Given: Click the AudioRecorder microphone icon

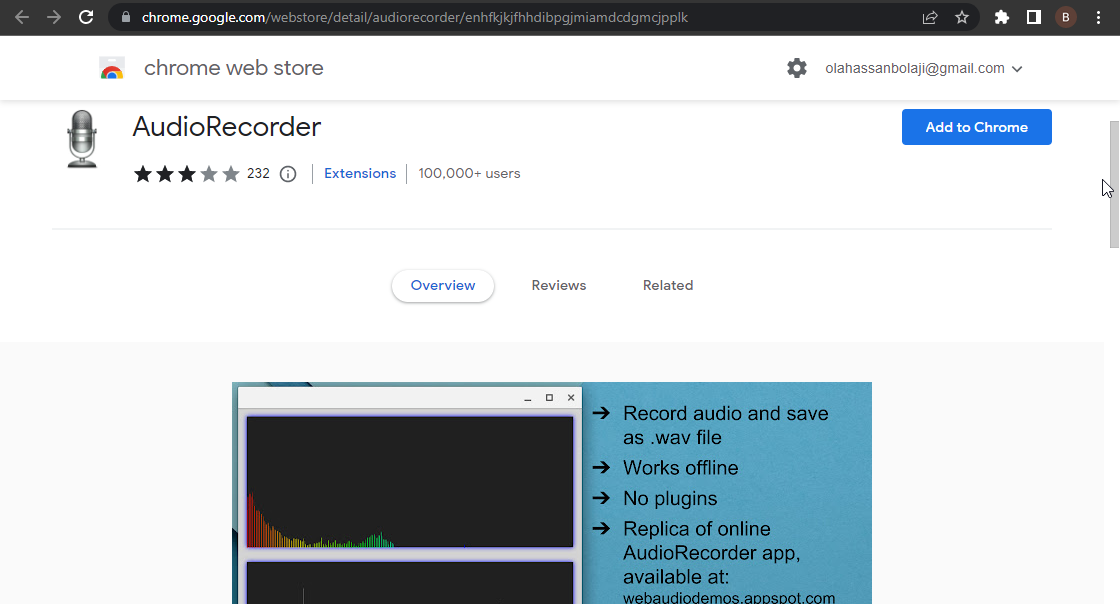Looking at the screenshot, I should tap(82, 139).
